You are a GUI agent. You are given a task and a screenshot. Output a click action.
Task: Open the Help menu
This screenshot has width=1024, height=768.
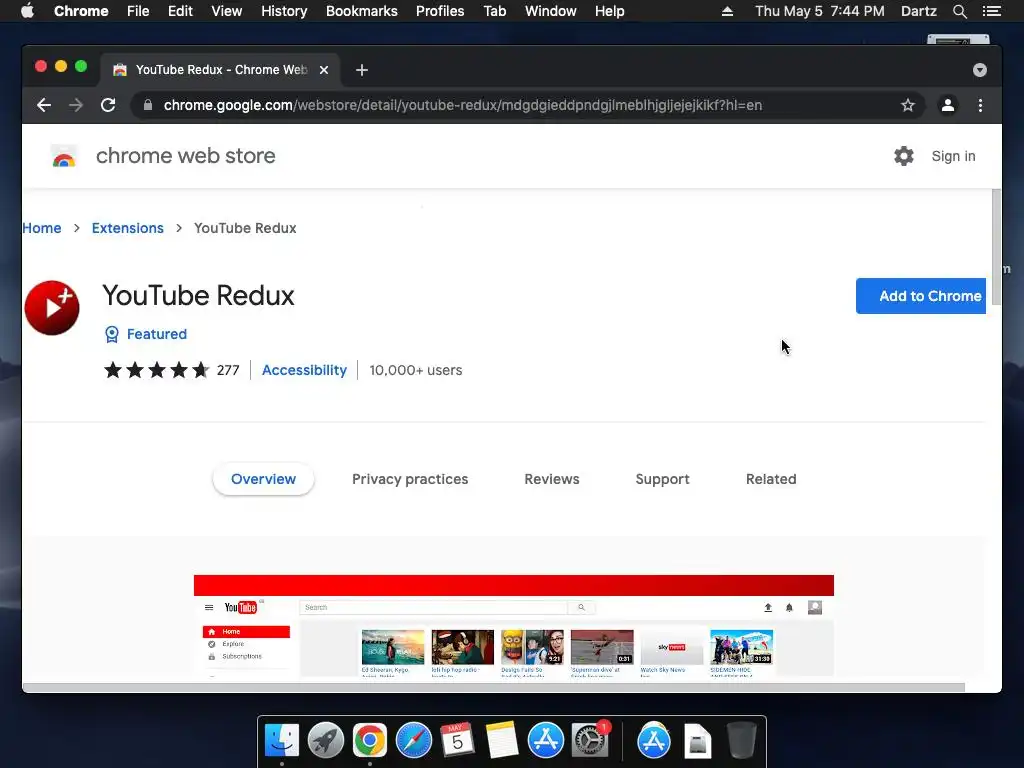(609, 11)
